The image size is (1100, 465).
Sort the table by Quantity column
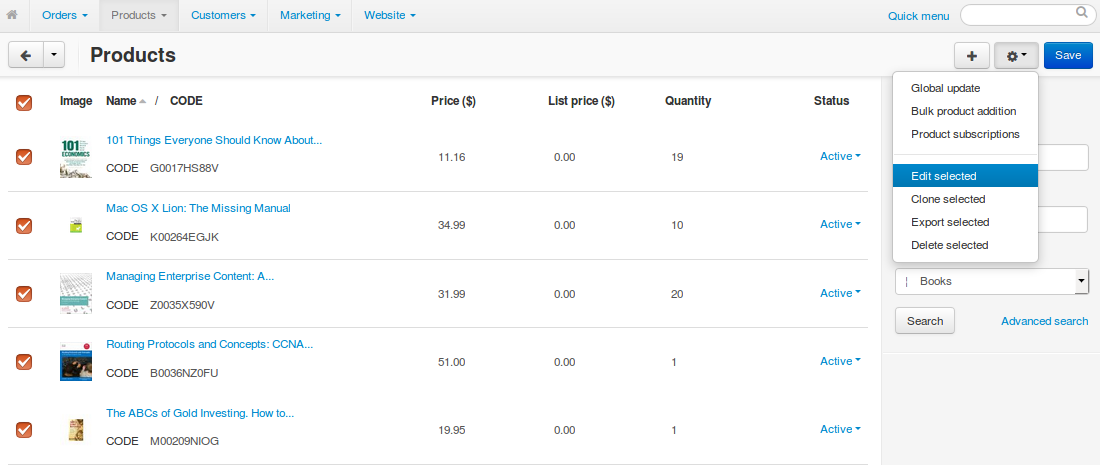[688, 101]
